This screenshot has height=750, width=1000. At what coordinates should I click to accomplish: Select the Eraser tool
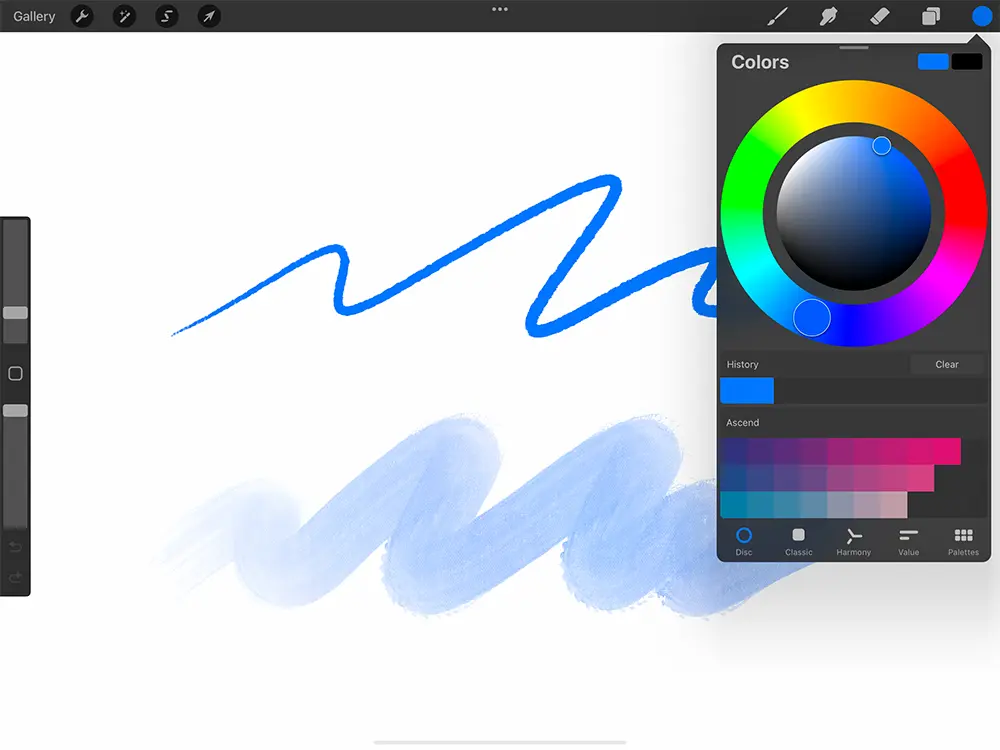coord(879,16)
